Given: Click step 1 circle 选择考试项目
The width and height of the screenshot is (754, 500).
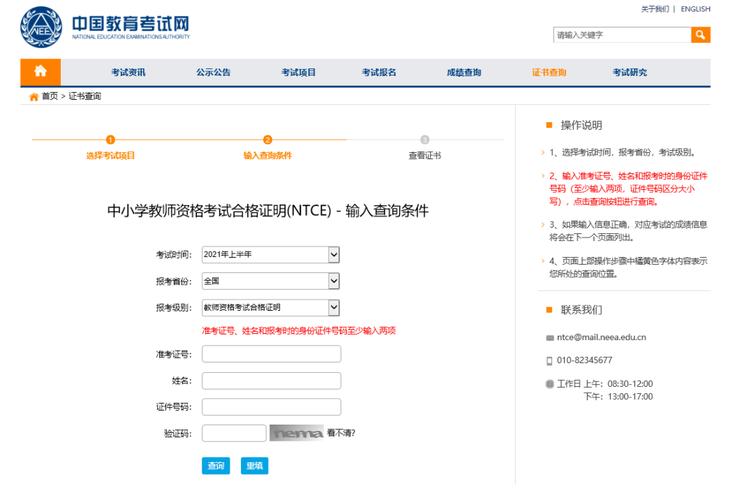Looking at the screenshot, I should point(110,139).
